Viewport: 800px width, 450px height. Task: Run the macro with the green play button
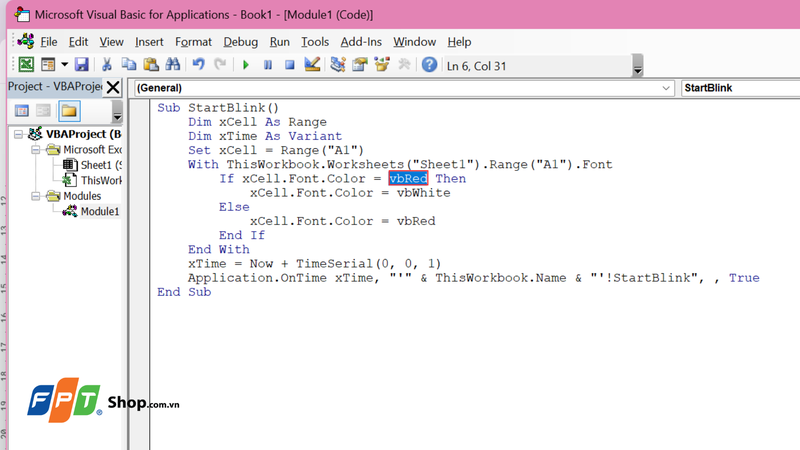coord(246,65)
